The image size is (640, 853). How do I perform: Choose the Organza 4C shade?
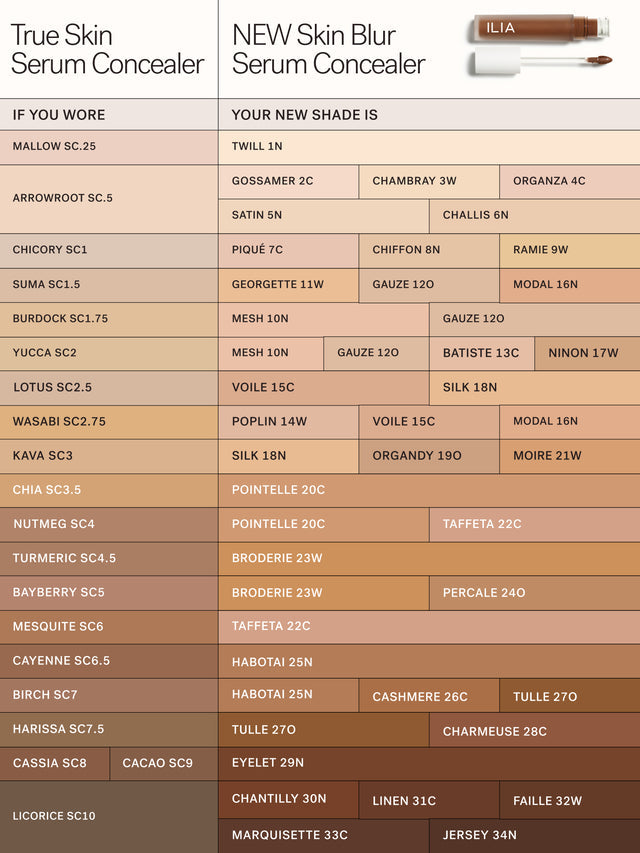click(570, 182)
